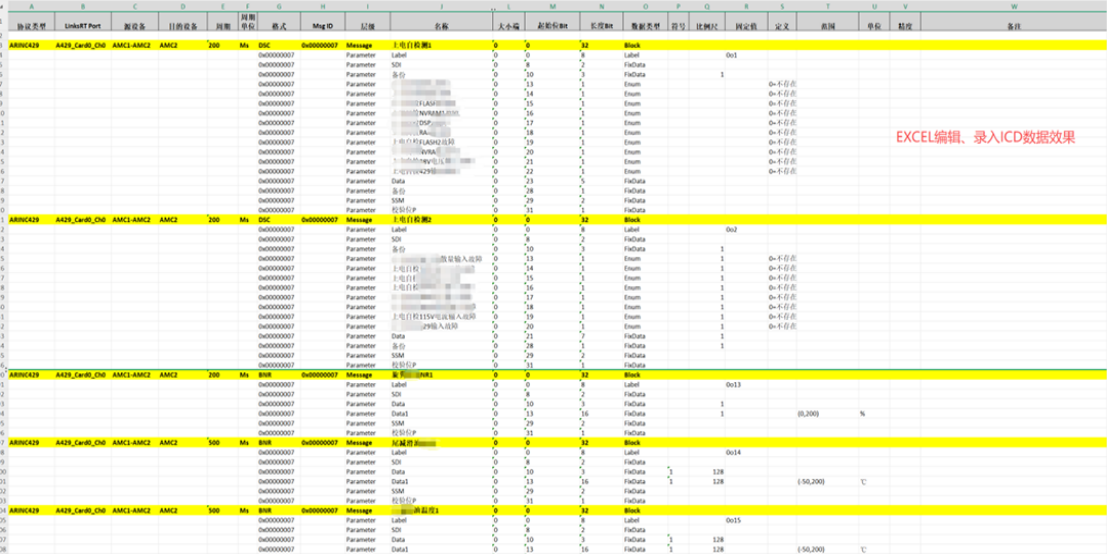The height and width of the screenshot is (554, 1108).
Task: Select column W by its header letter
Action: click(1013, 7)
